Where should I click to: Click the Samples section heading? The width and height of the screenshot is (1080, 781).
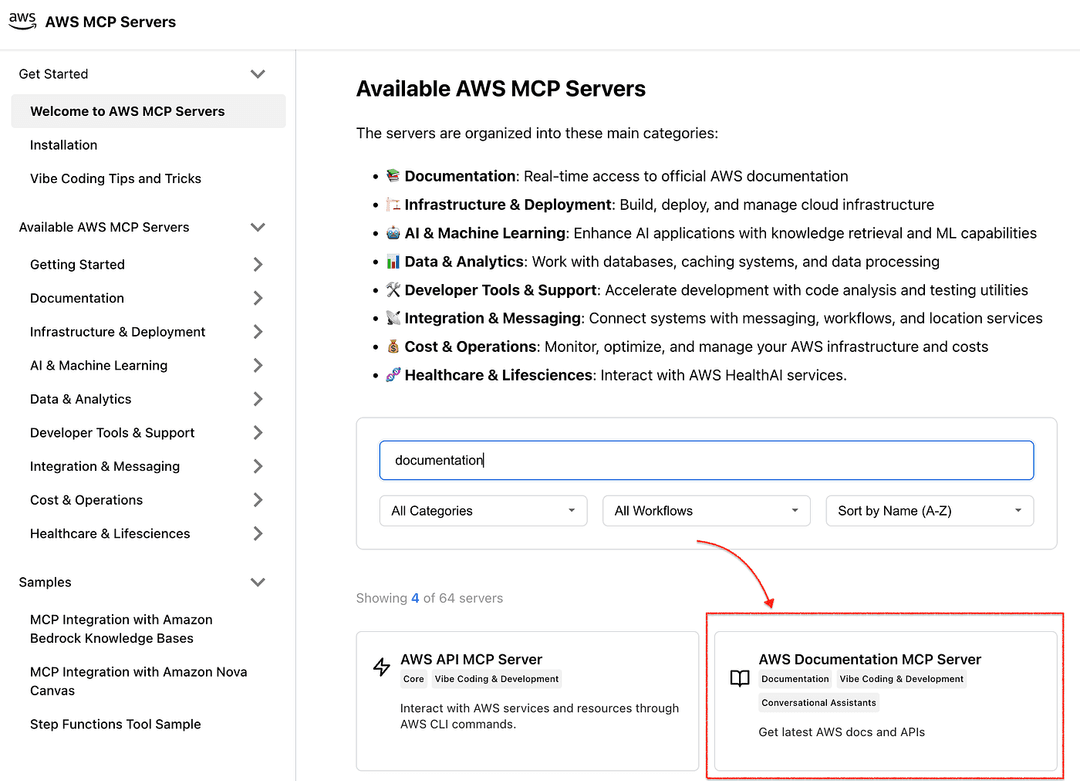click(x=45, y=582)
